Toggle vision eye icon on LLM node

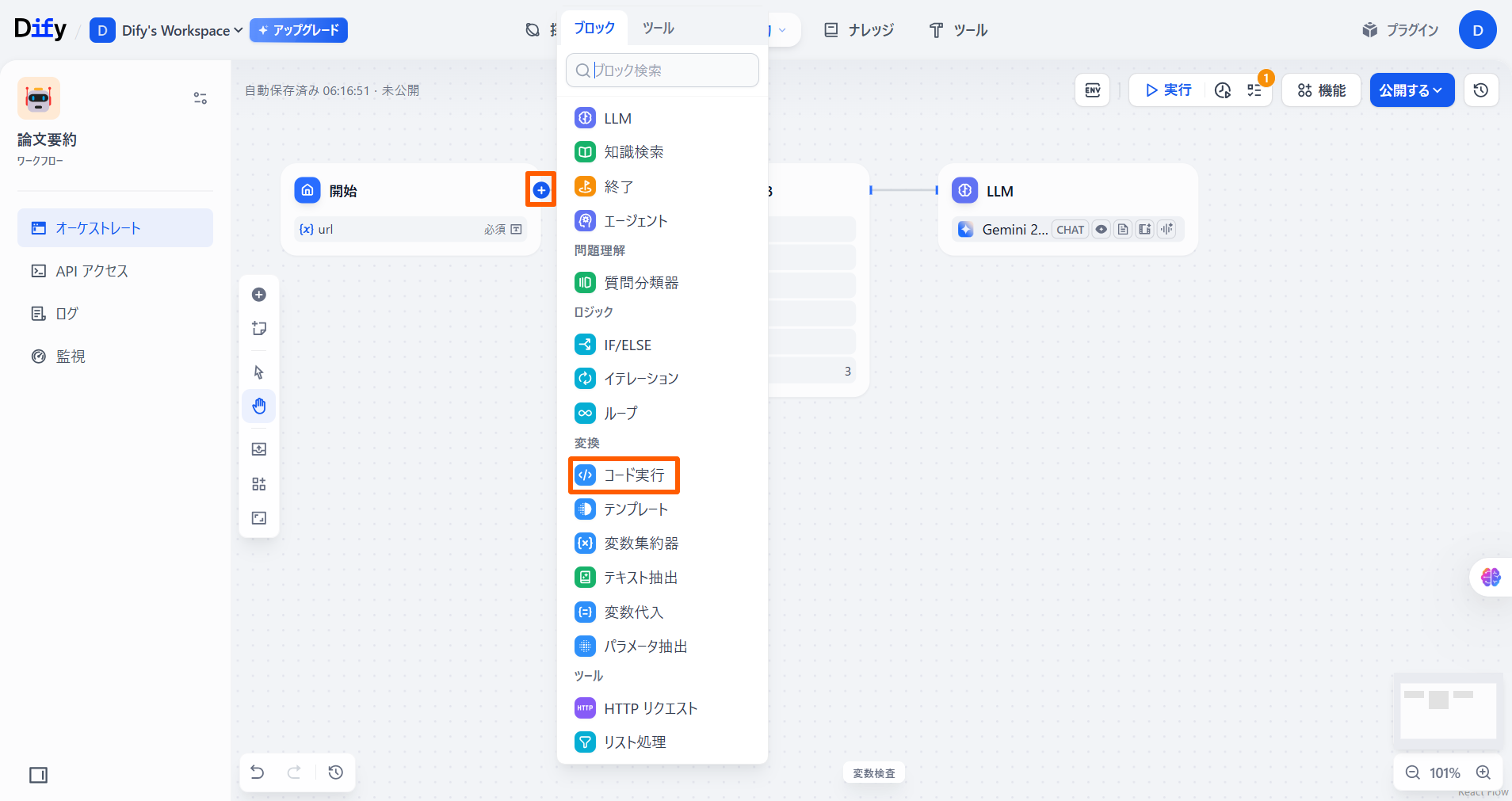click(1102, 230)
